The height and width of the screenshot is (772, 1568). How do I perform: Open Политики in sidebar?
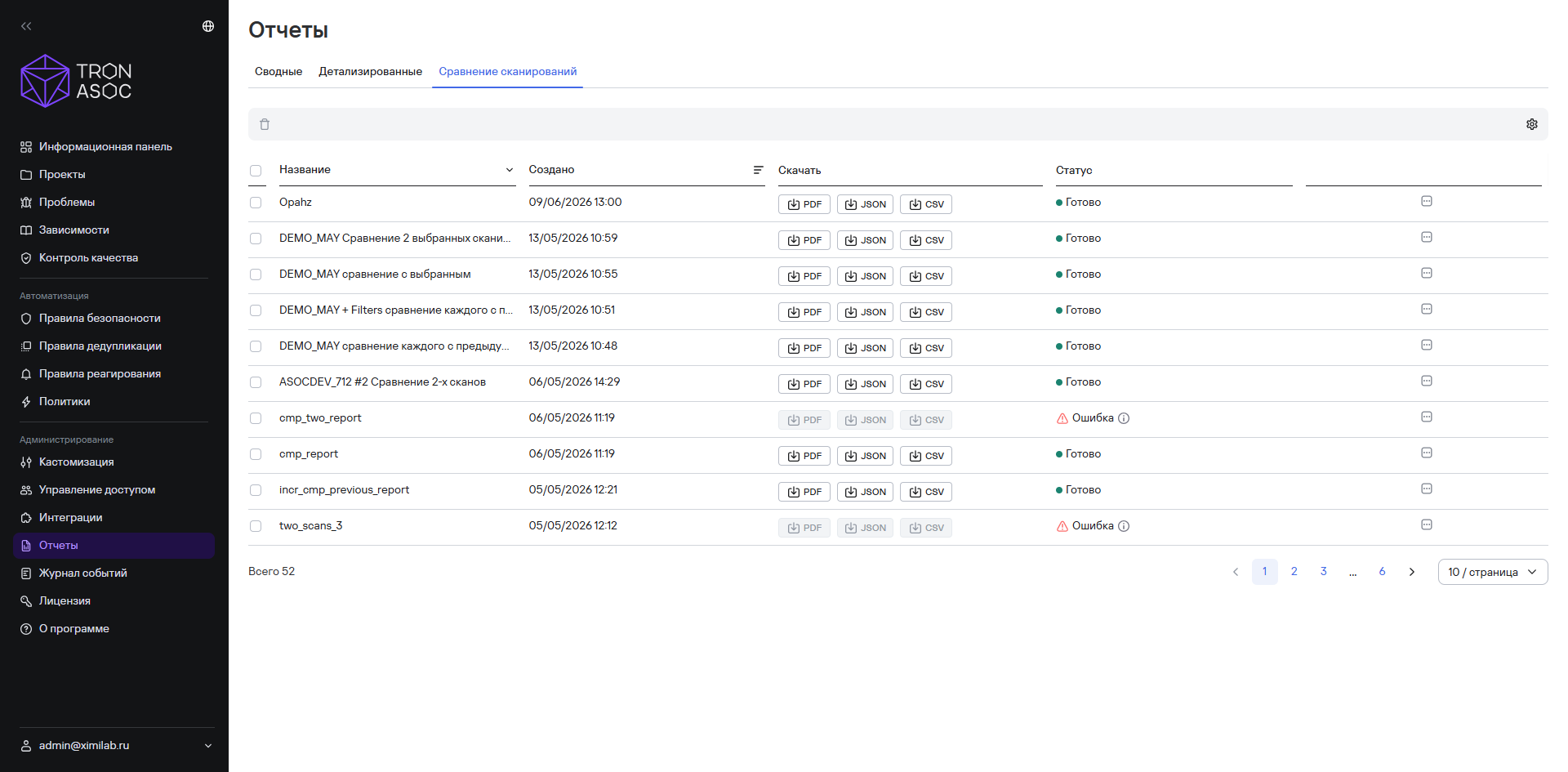click(114, 402)
